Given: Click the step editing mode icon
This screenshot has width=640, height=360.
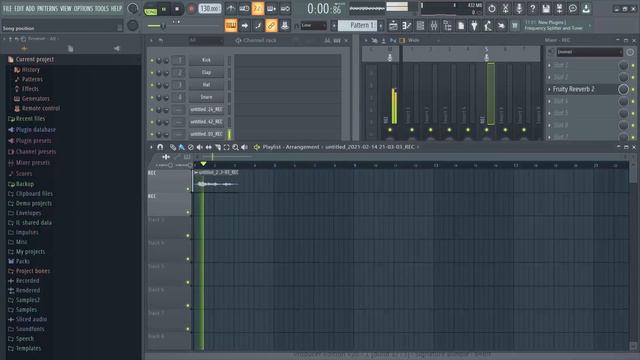Looking at the screenshot, I should tap(258, 25).
